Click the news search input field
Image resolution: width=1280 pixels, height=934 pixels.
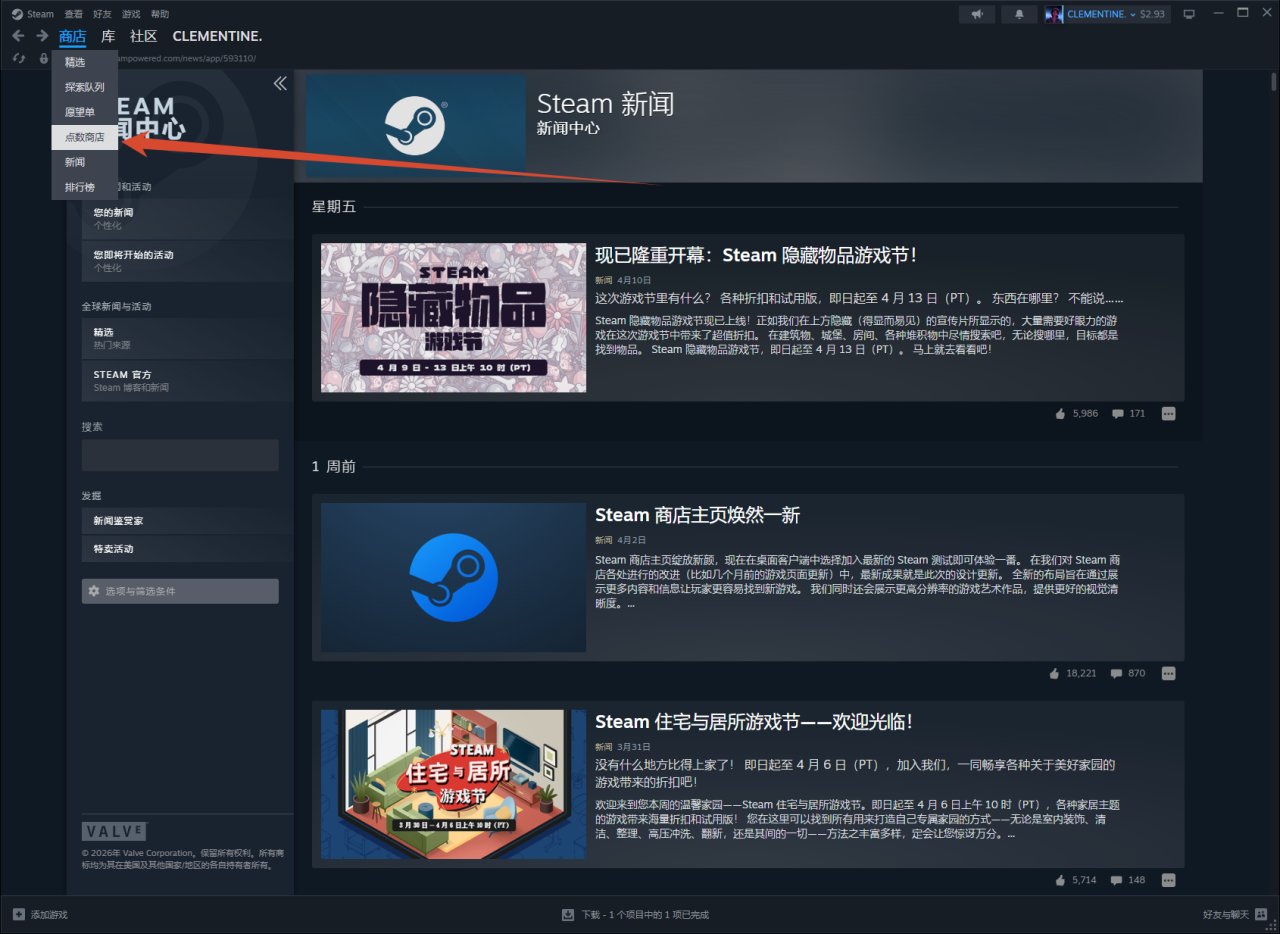tap(180, 455)
